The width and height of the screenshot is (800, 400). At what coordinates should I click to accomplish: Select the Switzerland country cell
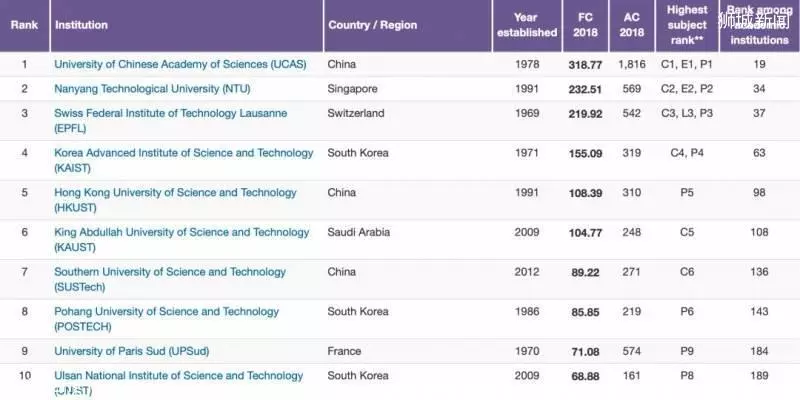356,113
